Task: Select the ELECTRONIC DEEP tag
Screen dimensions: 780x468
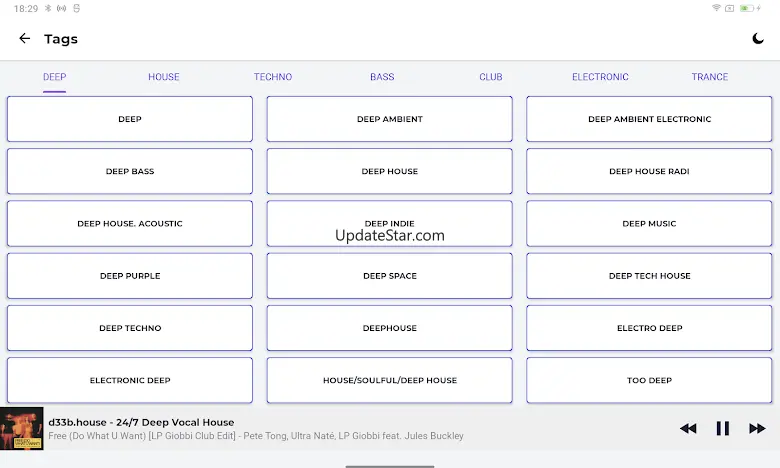Action: [130, 380]
